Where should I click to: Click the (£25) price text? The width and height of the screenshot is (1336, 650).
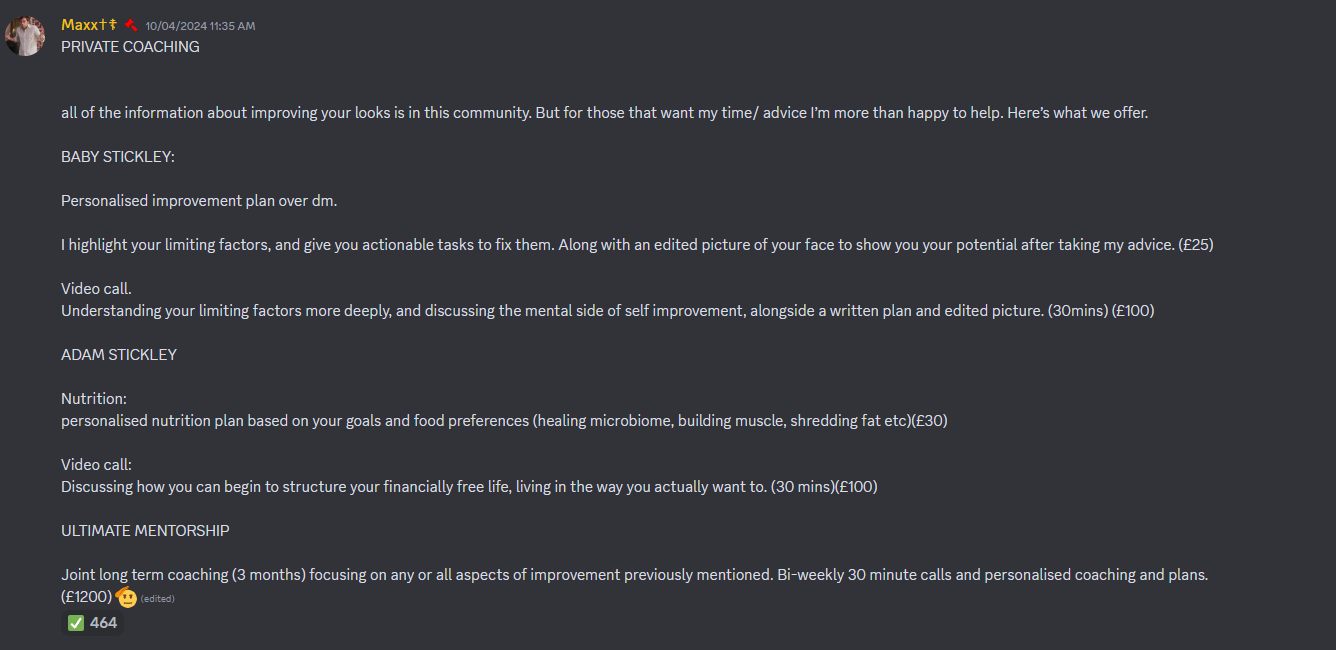[x=1195, y=245]
